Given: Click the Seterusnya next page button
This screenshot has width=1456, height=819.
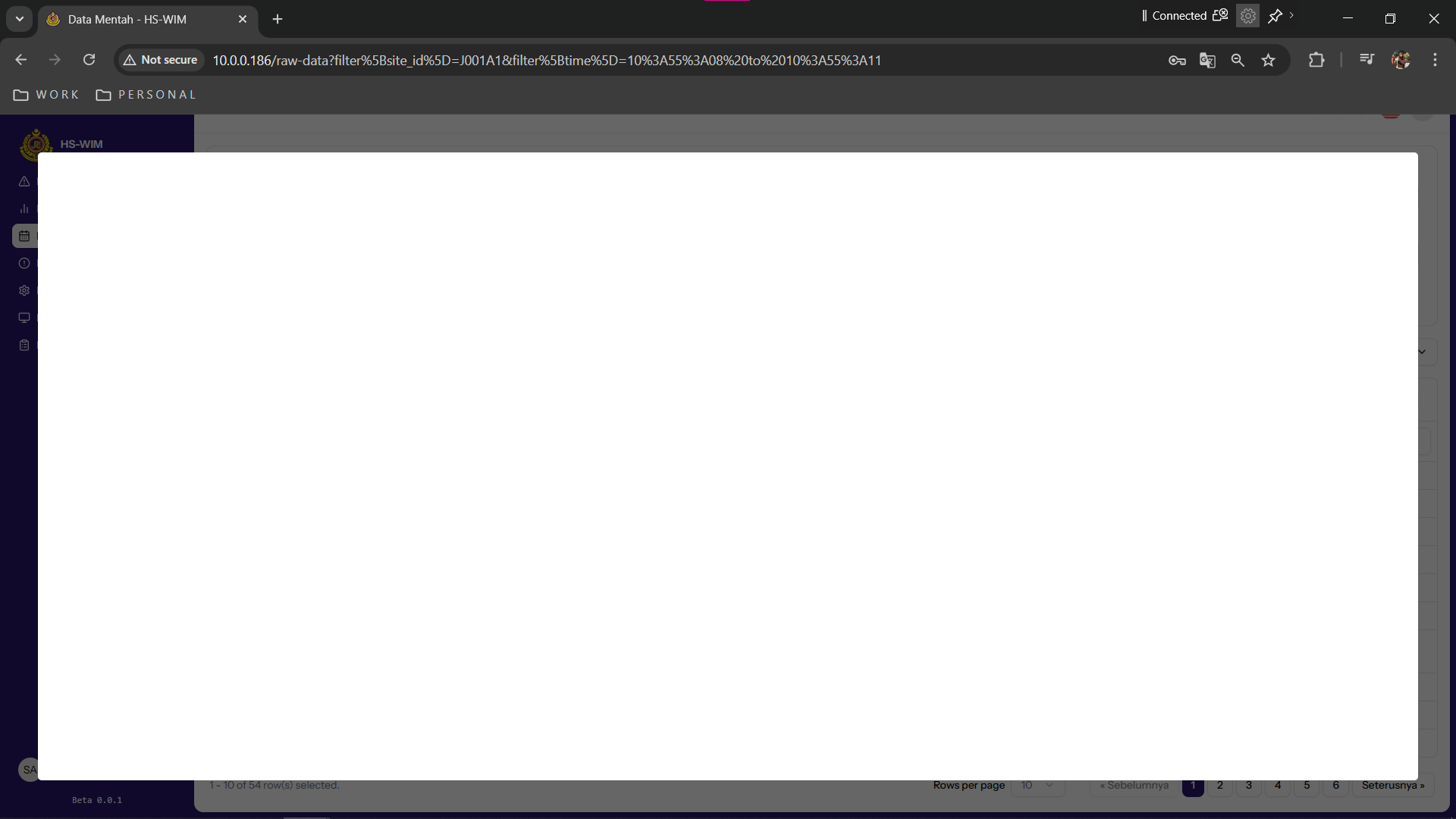Looking at the screenshot, I should (x=1392, y=786).
